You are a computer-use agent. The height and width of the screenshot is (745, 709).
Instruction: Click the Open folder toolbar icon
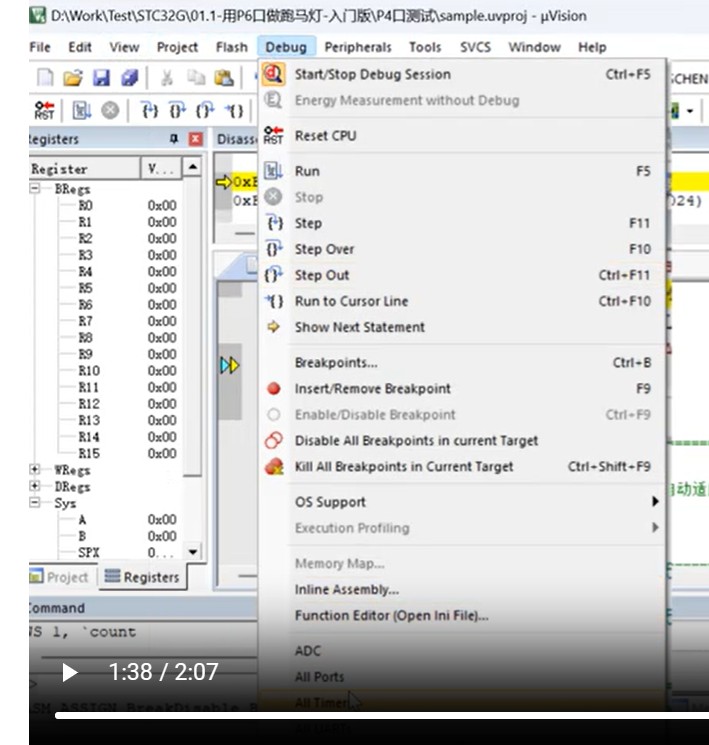(x=73, y=77)
